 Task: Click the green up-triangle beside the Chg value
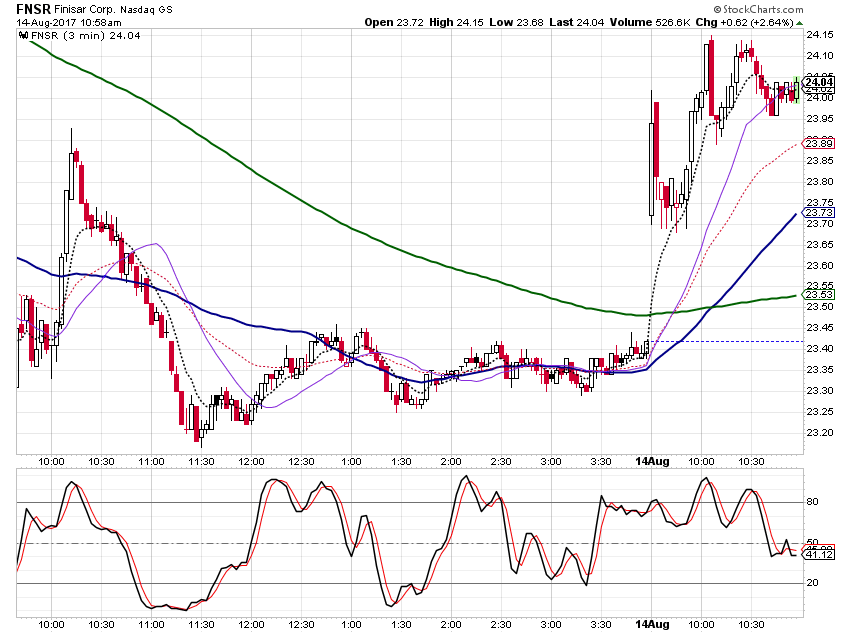pos(800,23)
